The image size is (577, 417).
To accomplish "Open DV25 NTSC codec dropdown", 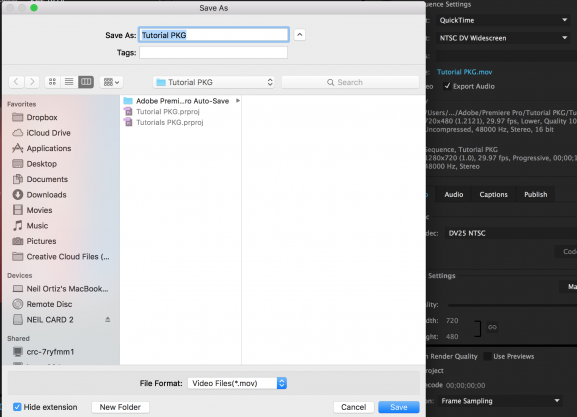I will [x=511, y=233].
